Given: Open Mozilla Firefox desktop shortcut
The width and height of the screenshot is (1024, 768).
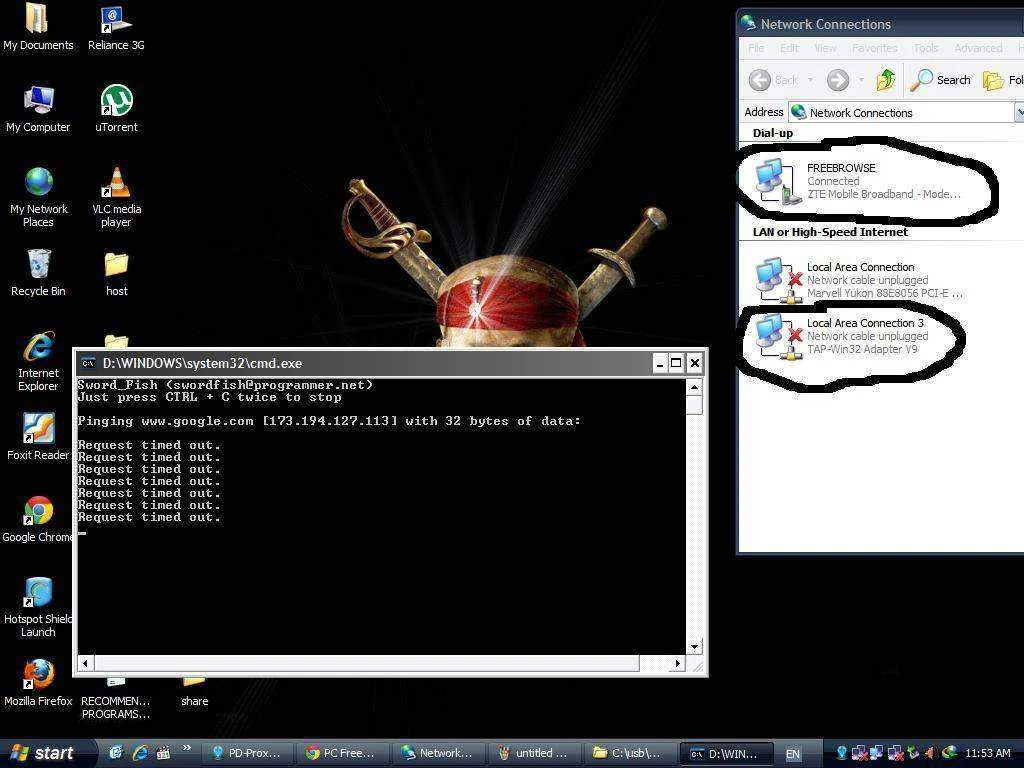Looking at the screenshot, I should pos(38,683).
